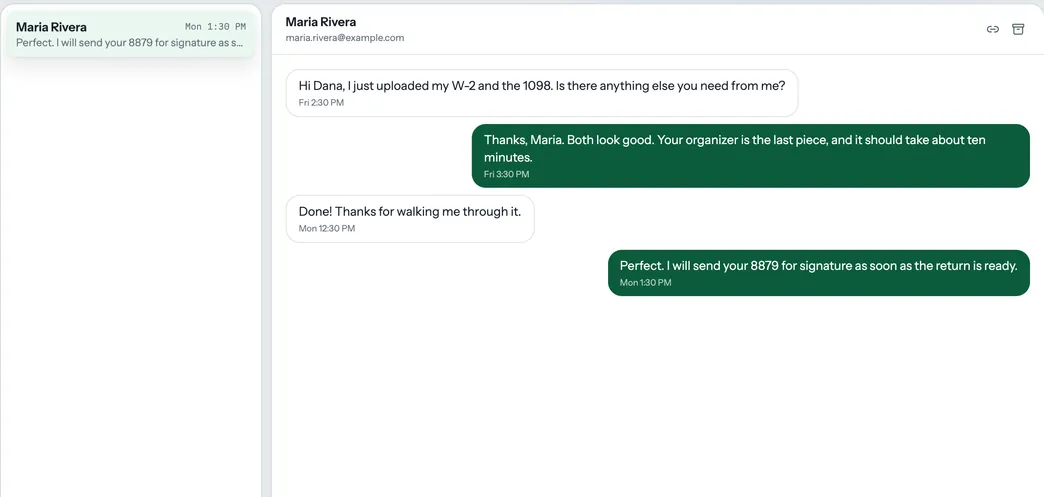Image resolution: width=1044 pixels, height=497 pixels.
Task: Click the 'Mon 12:30 PM' timestamp
Action: click(x=326, y=229)
